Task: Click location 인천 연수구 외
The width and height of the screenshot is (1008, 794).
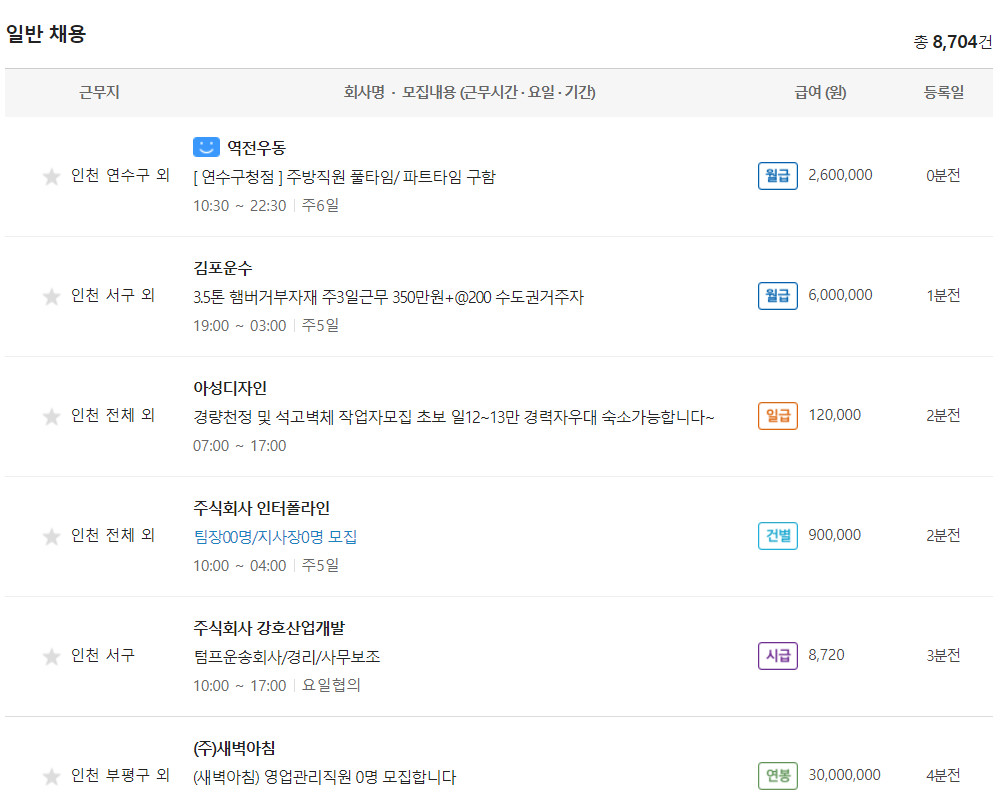Action: pyautogui.click(x=120, y=175)
